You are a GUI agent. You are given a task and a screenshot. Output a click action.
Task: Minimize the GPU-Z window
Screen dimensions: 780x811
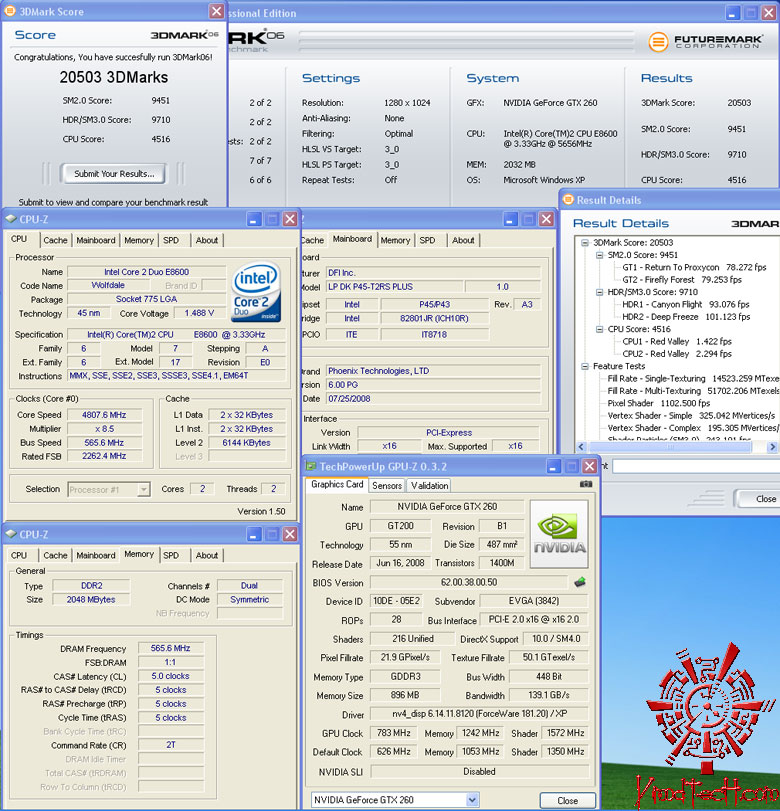click(553, 467)
